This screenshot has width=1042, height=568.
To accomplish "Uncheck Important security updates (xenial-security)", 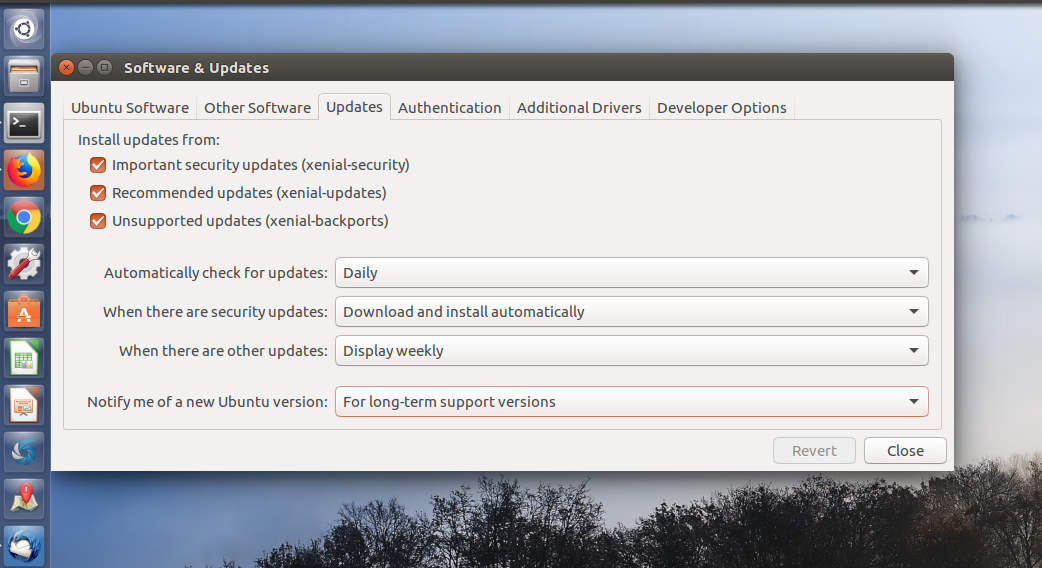I will coord(98,165).
